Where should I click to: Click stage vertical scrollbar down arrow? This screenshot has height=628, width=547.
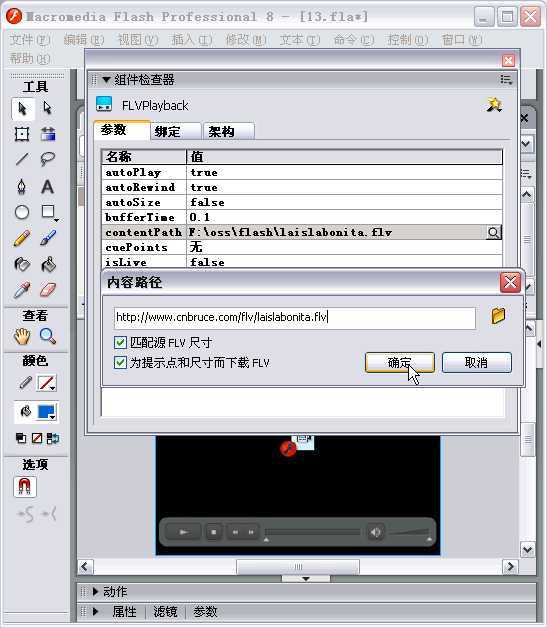tap(527, 550)
